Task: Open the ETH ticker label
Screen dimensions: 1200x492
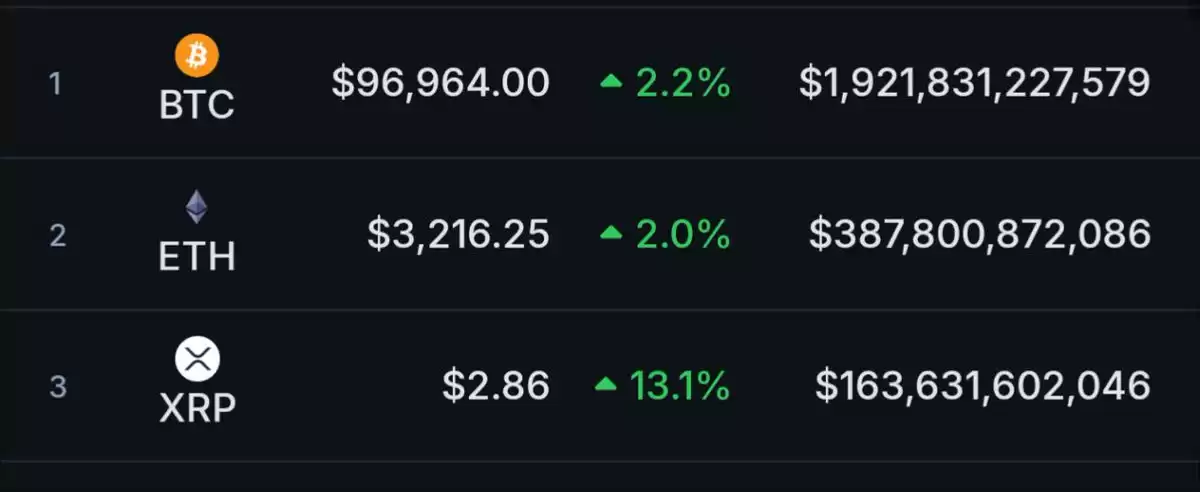Action: [197, 257]
